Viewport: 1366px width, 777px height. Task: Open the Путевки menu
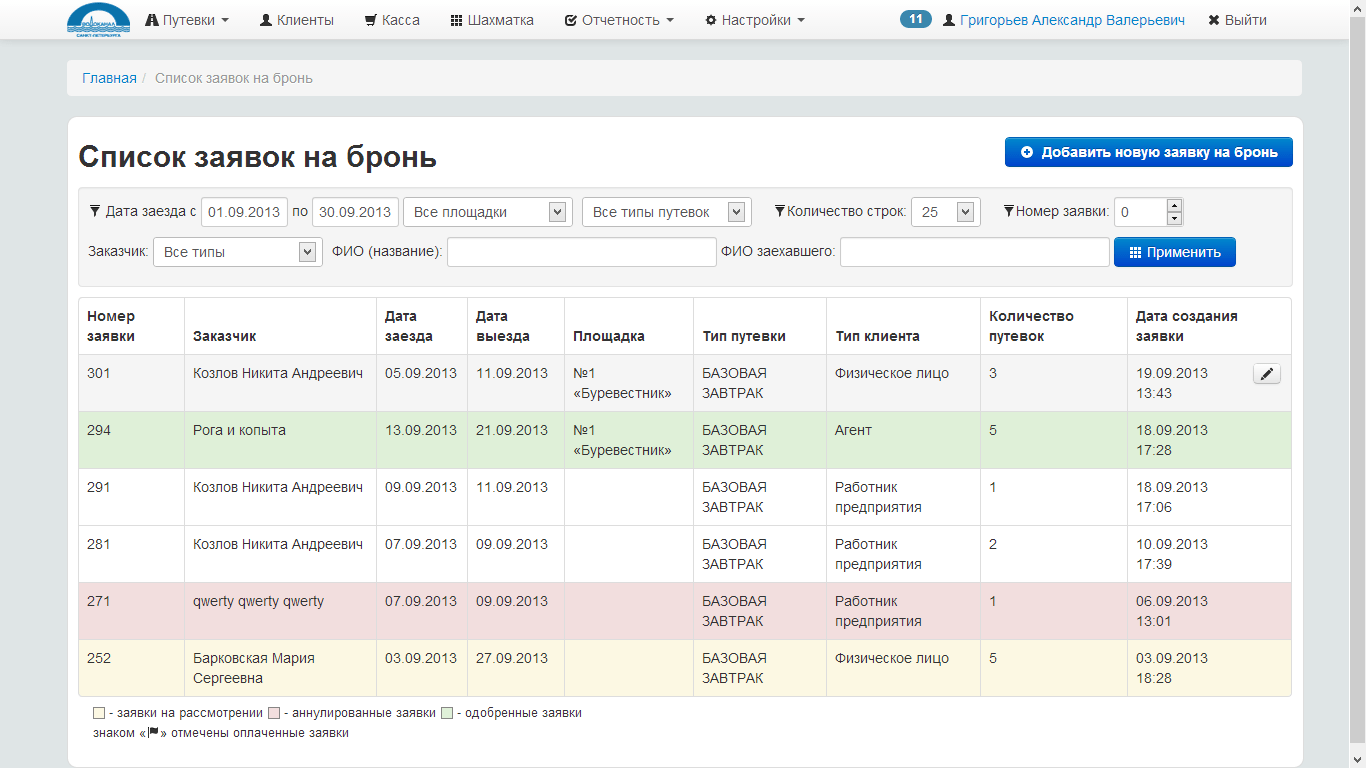coord(187,20)
